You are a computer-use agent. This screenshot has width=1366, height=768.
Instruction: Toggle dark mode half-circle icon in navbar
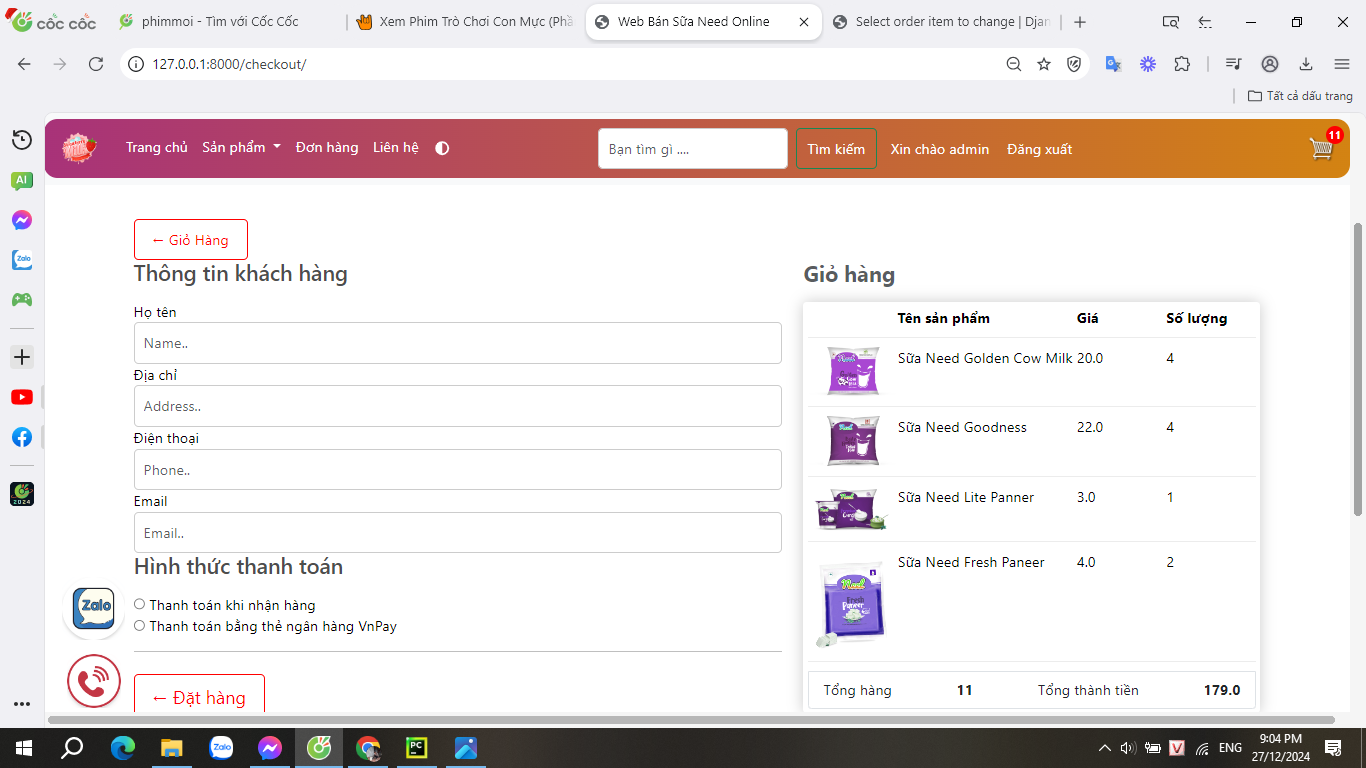pos(442,148)
